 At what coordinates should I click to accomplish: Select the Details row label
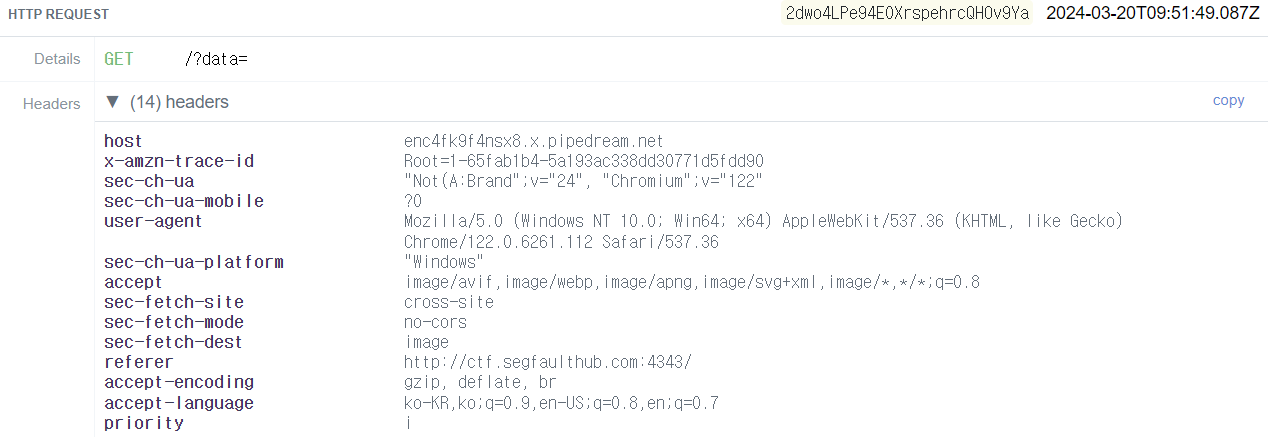(x=57, y=59)
